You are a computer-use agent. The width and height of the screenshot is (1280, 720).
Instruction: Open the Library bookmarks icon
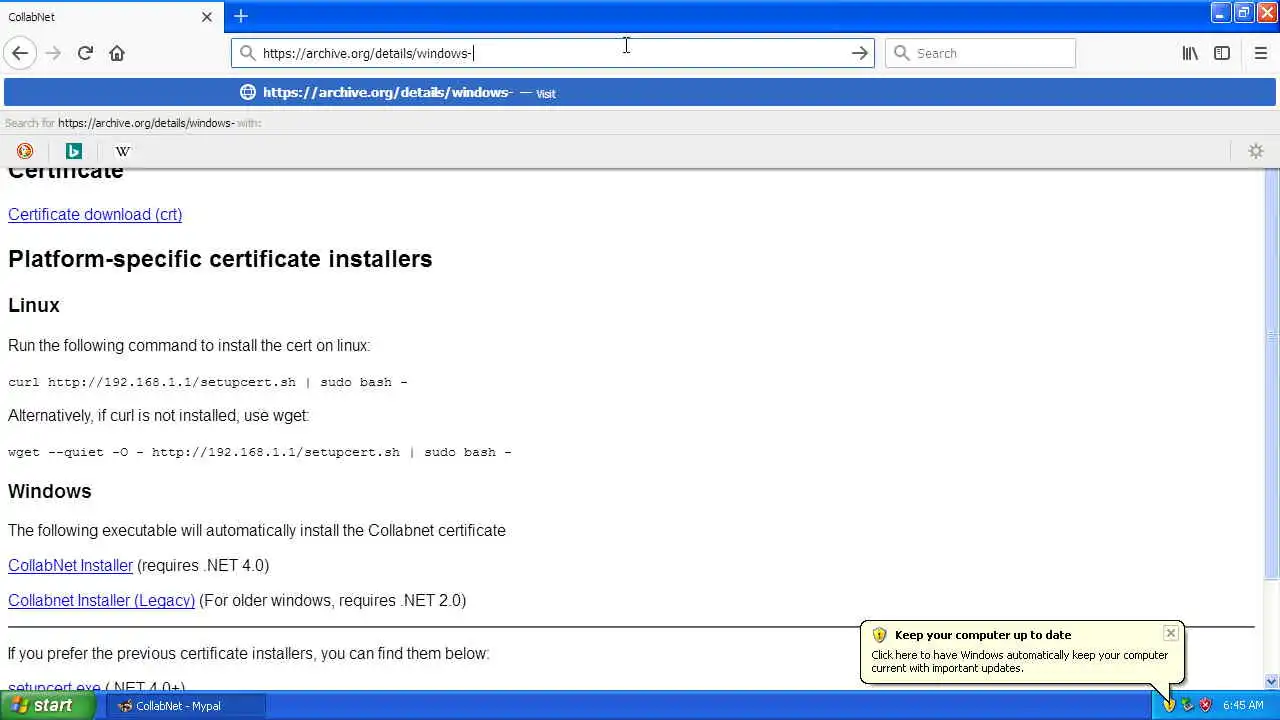pyautogui.click(x=1190, y=53)
